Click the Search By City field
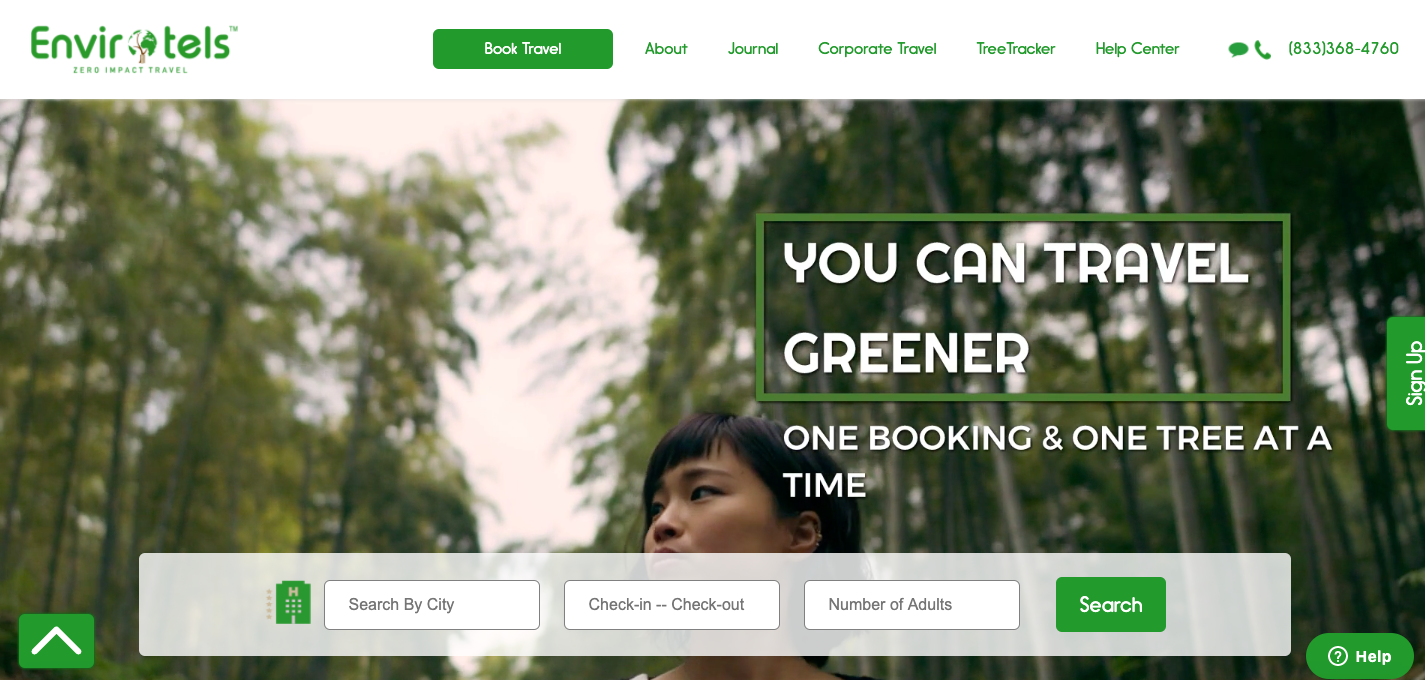 click(432, 605)
